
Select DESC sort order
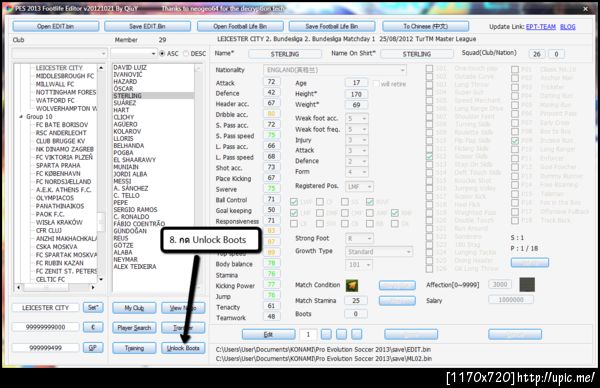click(186, 54)
